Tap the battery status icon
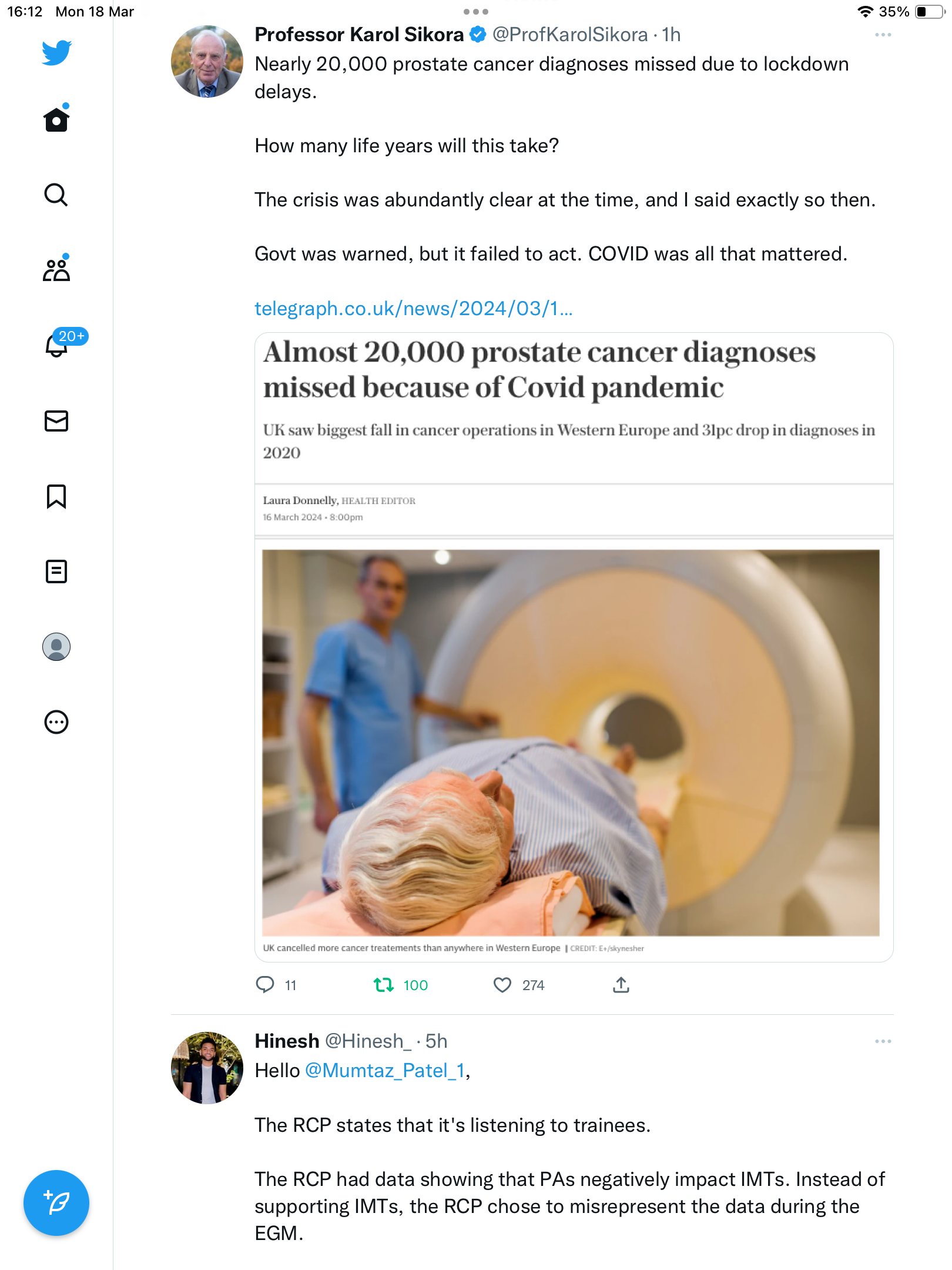Screen dimensions: 952x1270 click(930, 12)
